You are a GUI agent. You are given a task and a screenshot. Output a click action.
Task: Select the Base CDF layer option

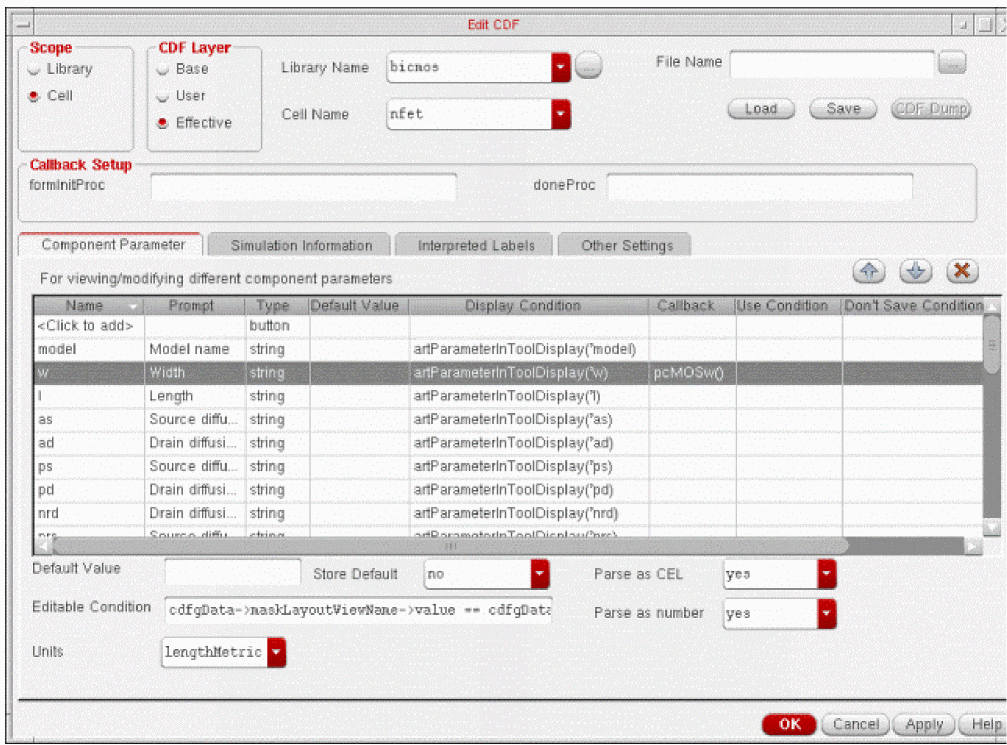[x=164, y=70]
